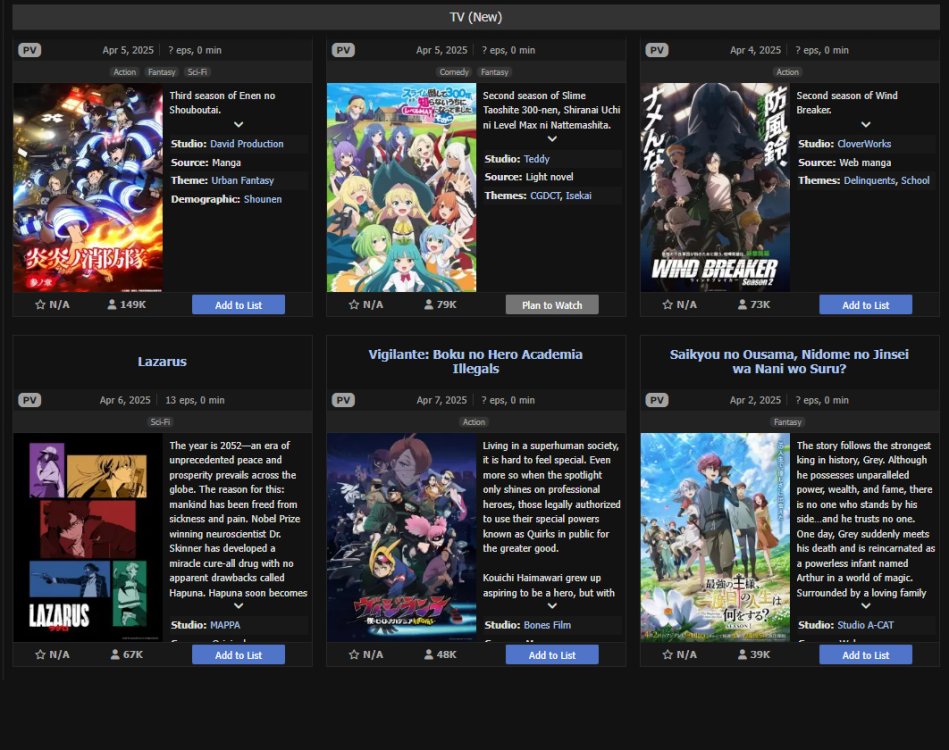Open School theme link
The height and width of the screenshot is (750, 949).
[x=915, y=180]
